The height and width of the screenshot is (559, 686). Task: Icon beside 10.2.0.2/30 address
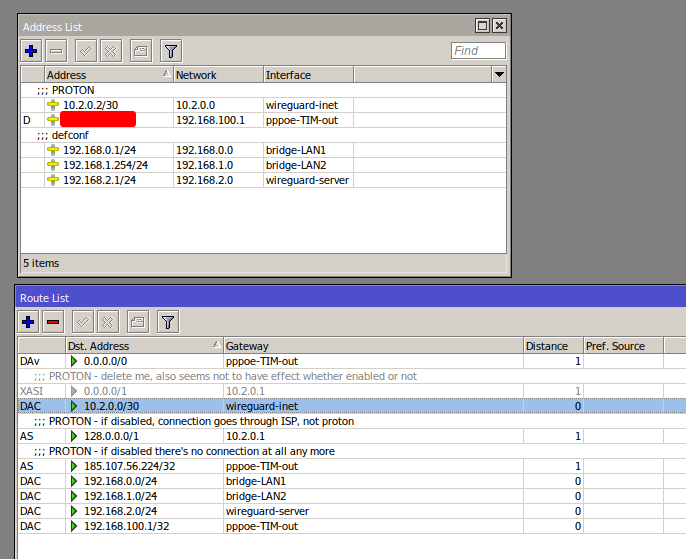[x=53, y=105]
